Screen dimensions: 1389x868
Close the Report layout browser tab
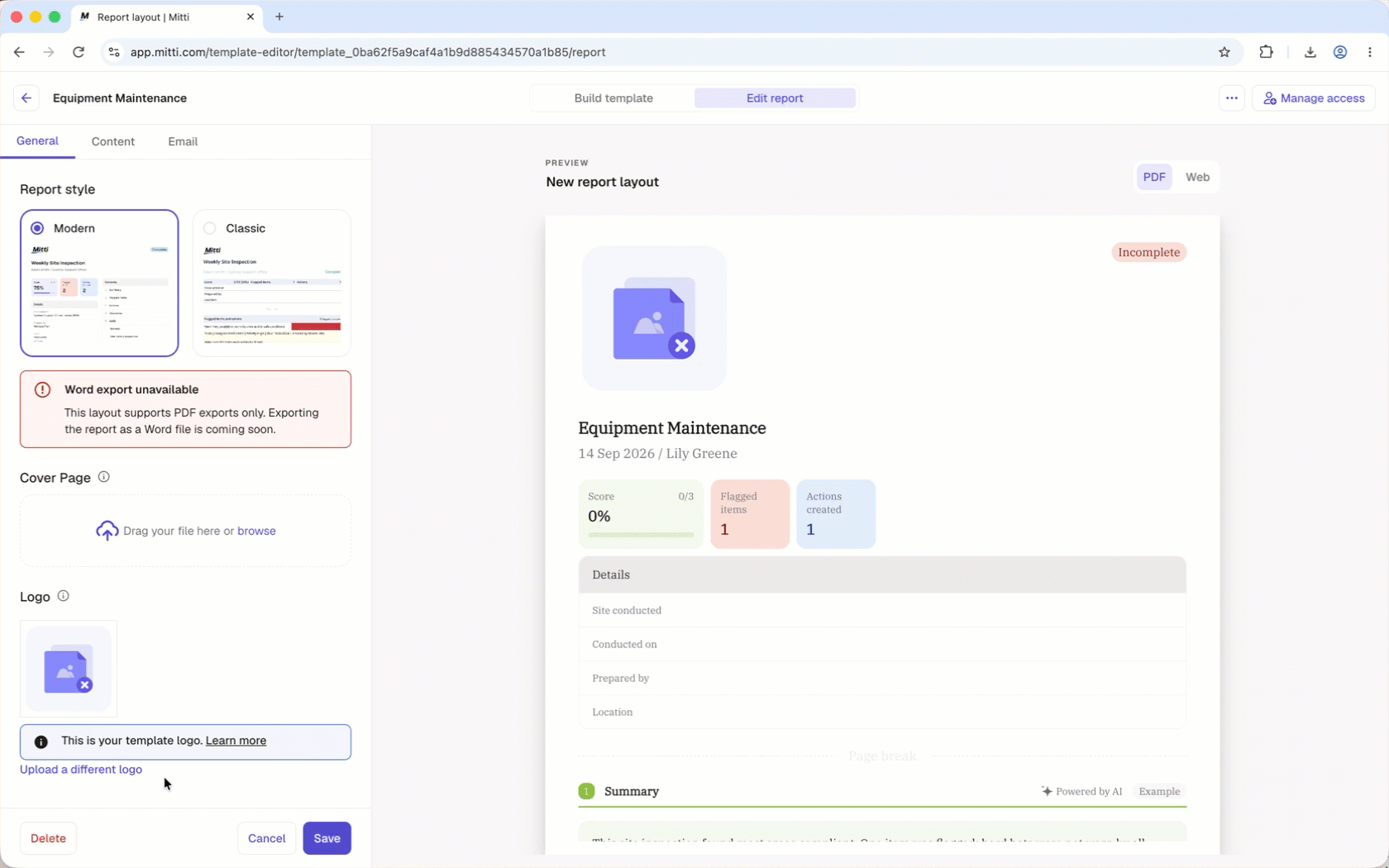point(251,17)
